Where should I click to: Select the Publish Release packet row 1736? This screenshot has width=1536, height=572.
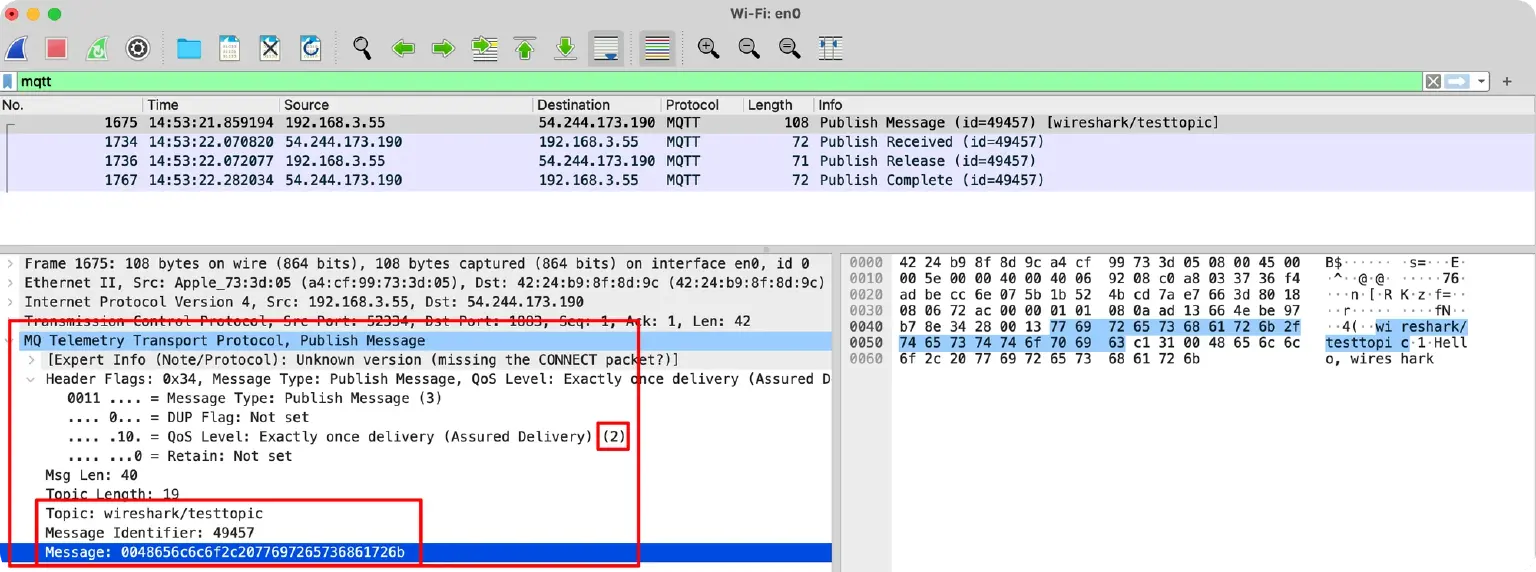point(500,161)
